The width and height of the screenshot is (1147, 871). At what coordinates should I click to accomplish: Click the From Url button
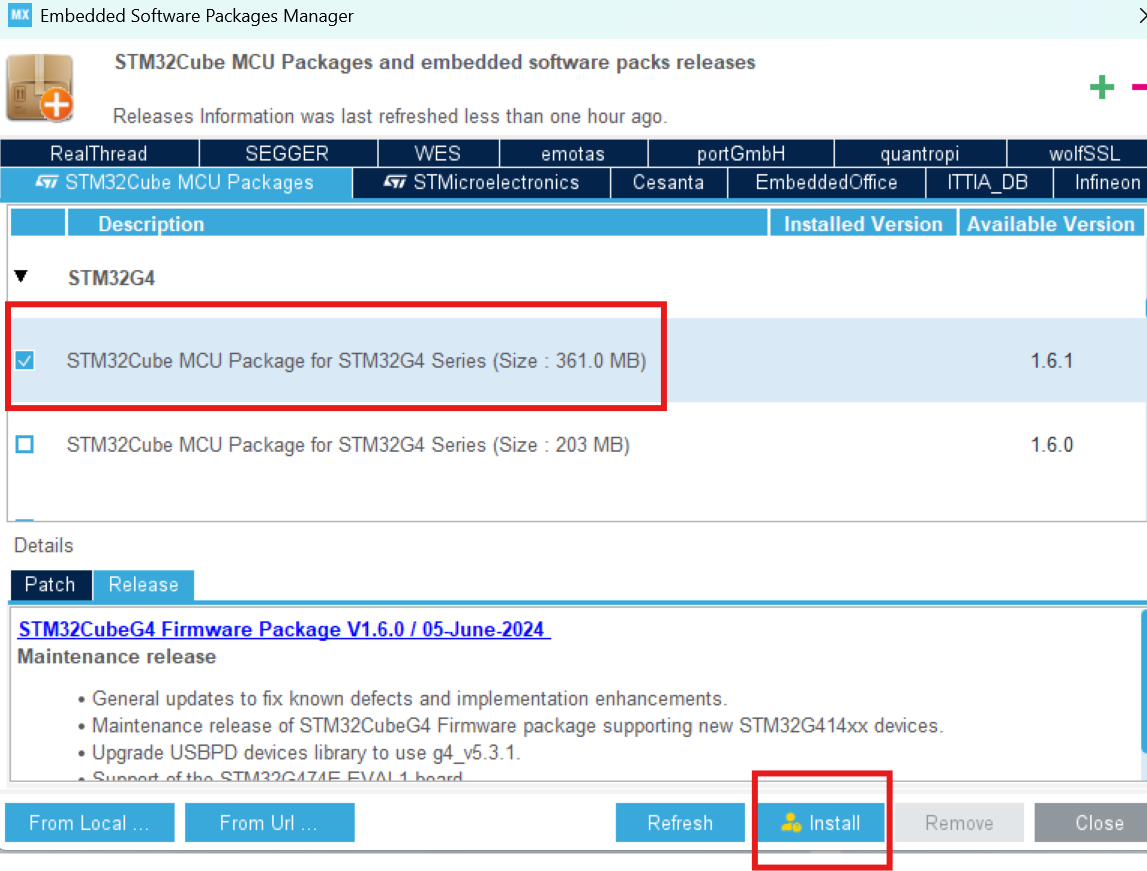pyautogui.click(x=269, y=823)
